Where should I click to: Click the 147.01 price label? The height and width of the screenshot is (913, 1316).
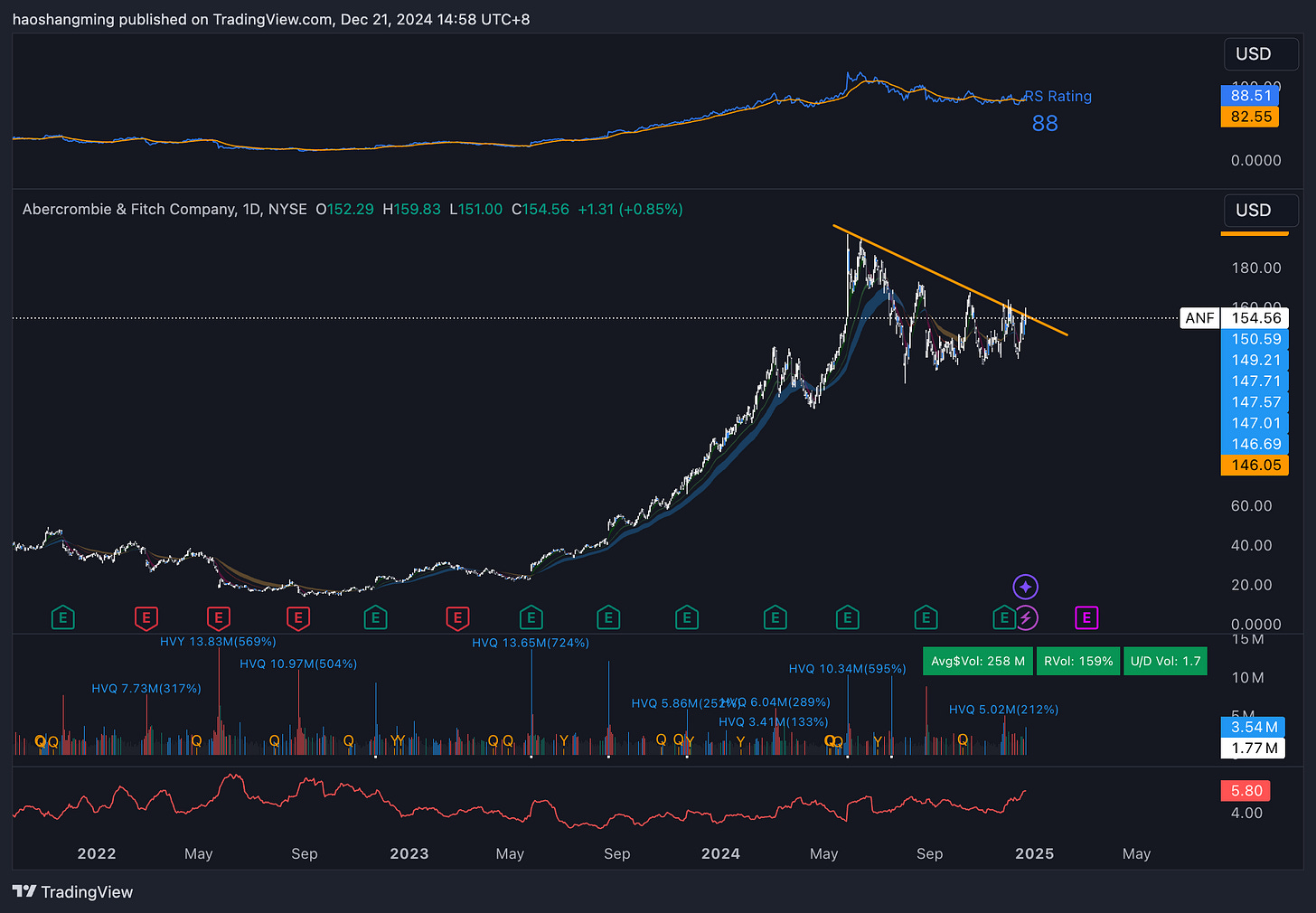[1256, 423]
